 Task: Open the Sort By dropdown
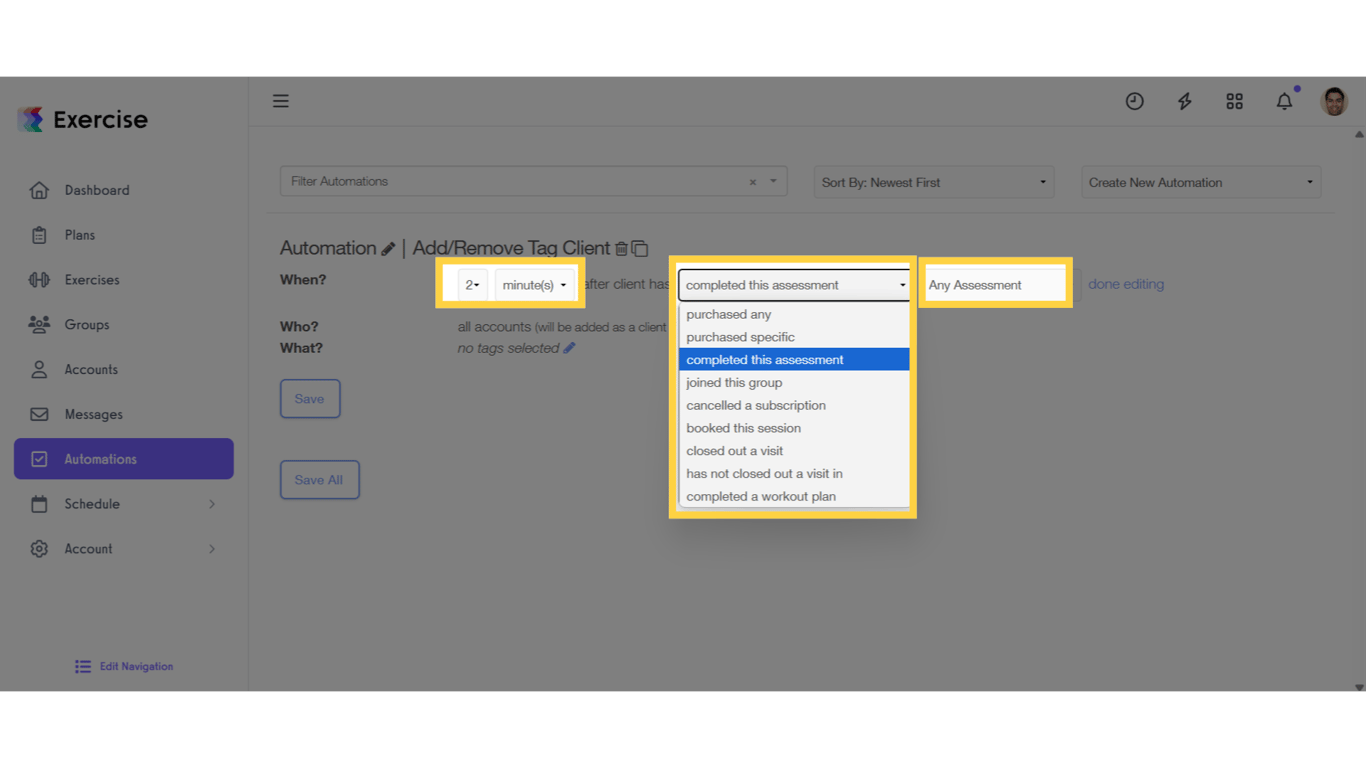click(932, 181)
